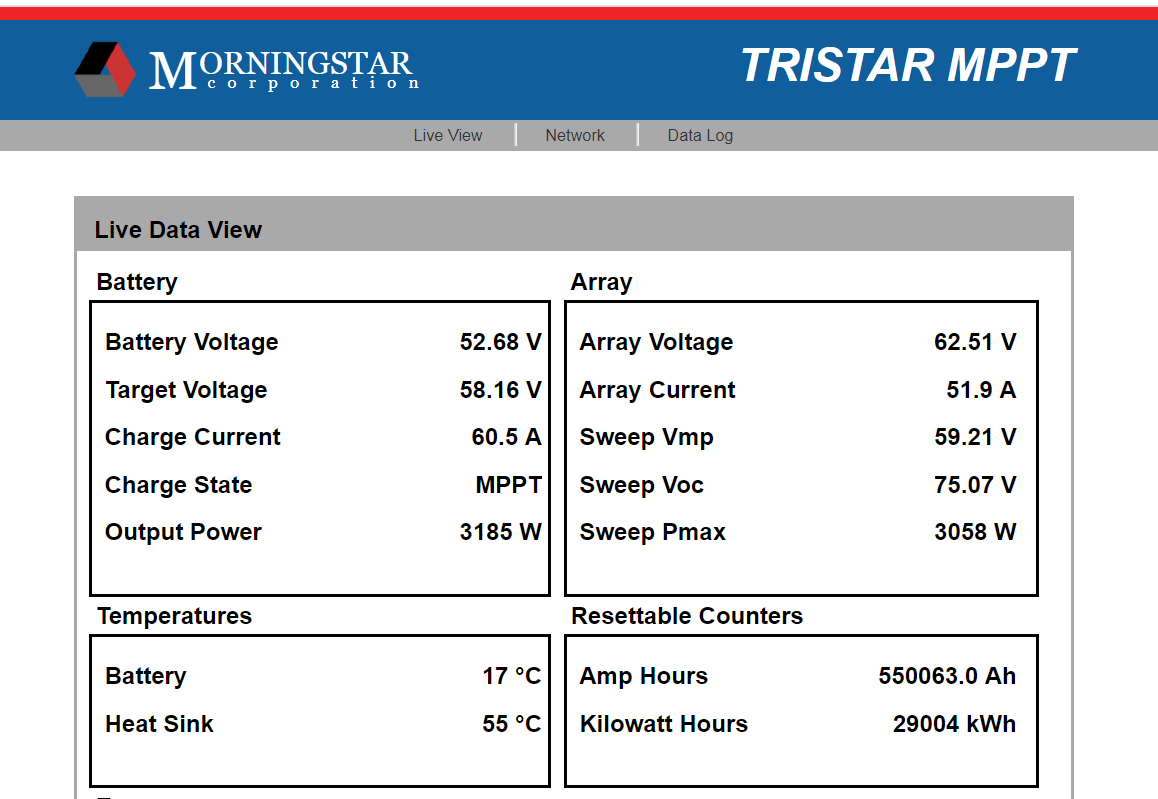Select the Amp Hours label

[643, 676]
